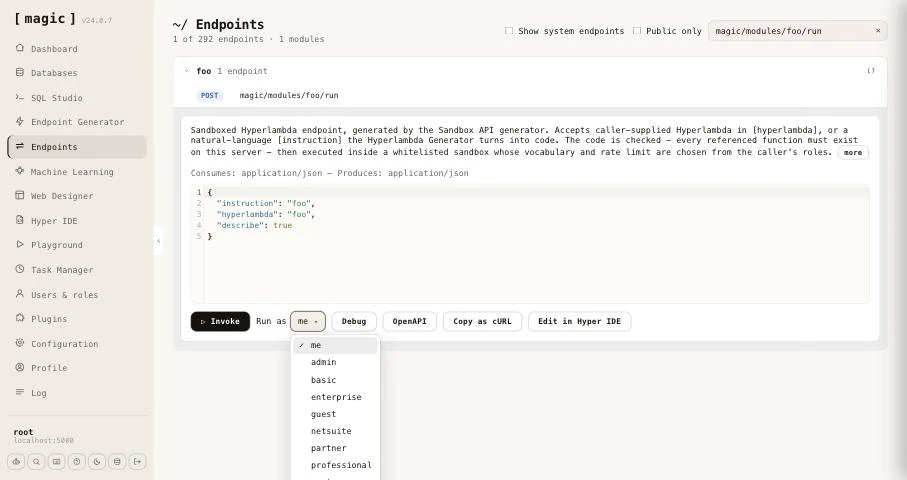Viewport: 907px width, 480px height.
Task: Click Edit in Hyper IDE
Action: coord(580,322)
